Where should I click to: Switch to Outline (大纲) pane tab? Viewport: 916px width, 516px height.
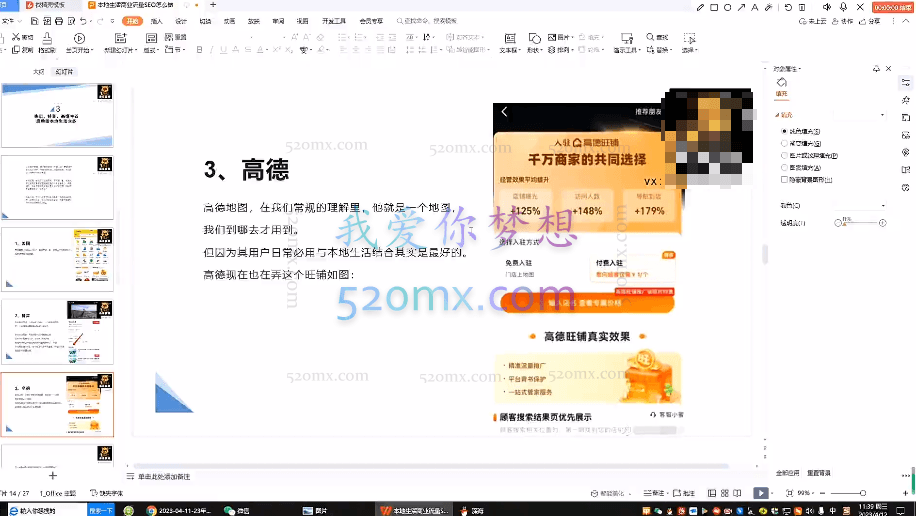tap(39, 72)
